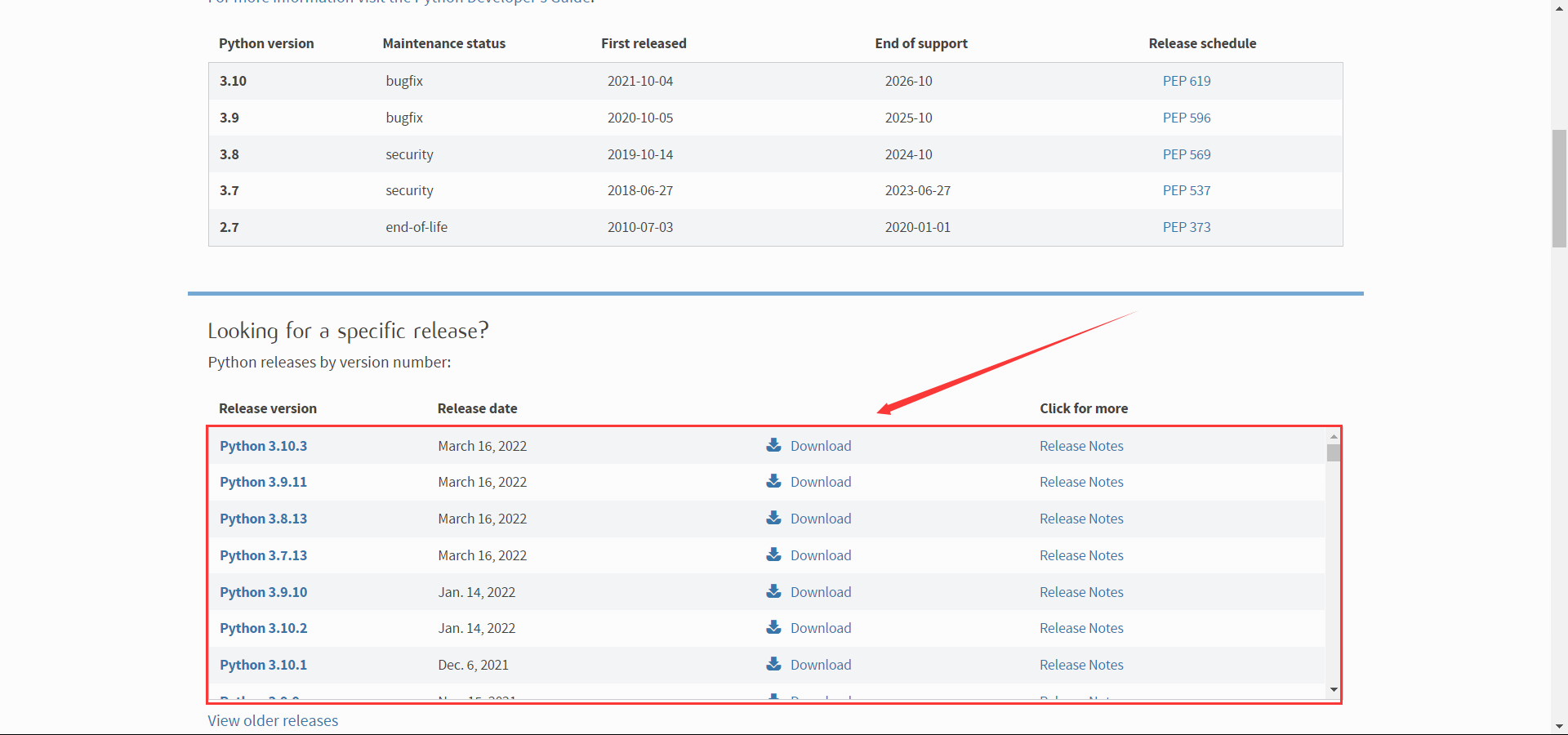Open PEP 373 release schedule
1568x735 pixels.
coord(1187,227)
